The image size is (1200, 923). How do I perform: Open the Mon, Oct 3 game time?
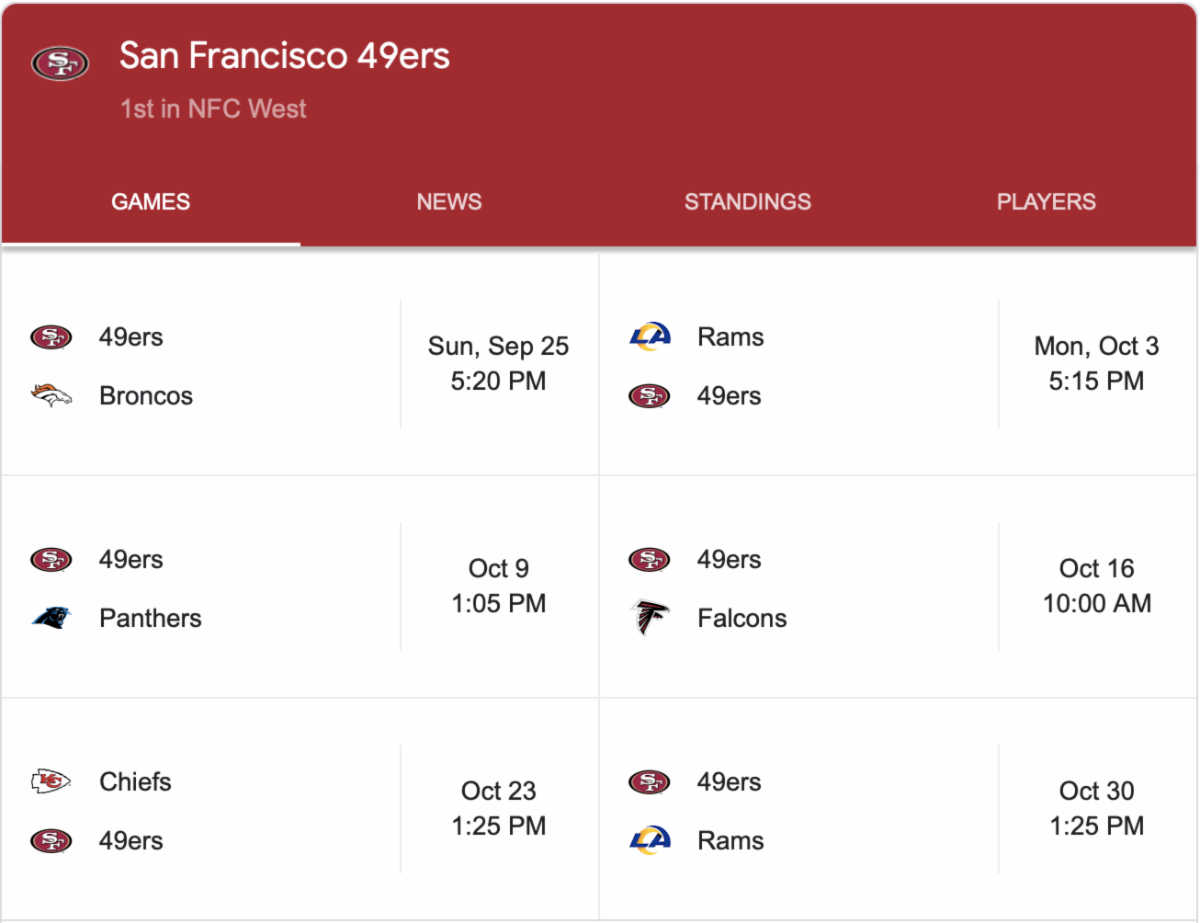(1096, 364)
